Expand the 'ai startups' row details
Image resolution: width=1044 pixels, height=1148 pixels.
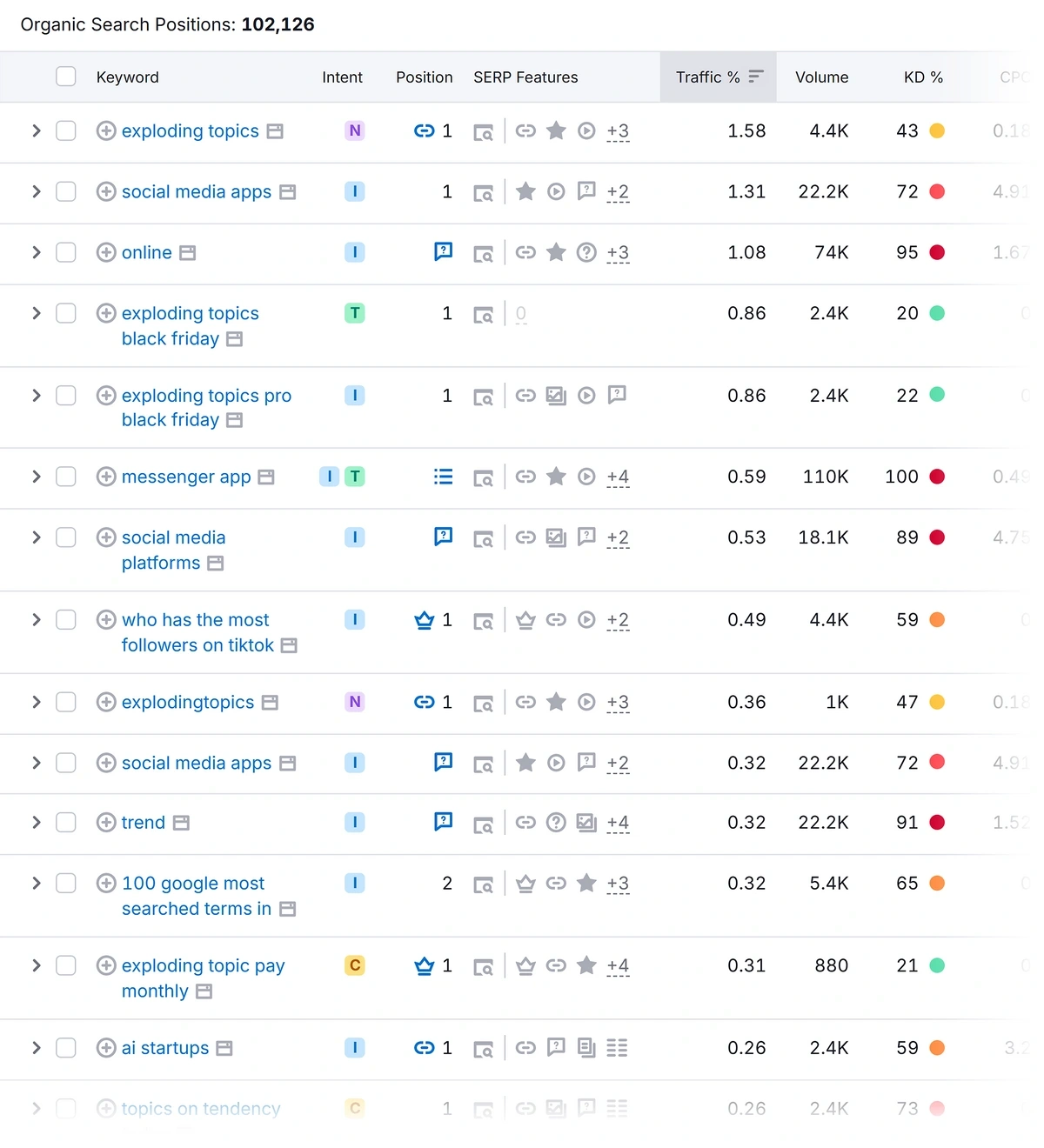pos(37,1048)
